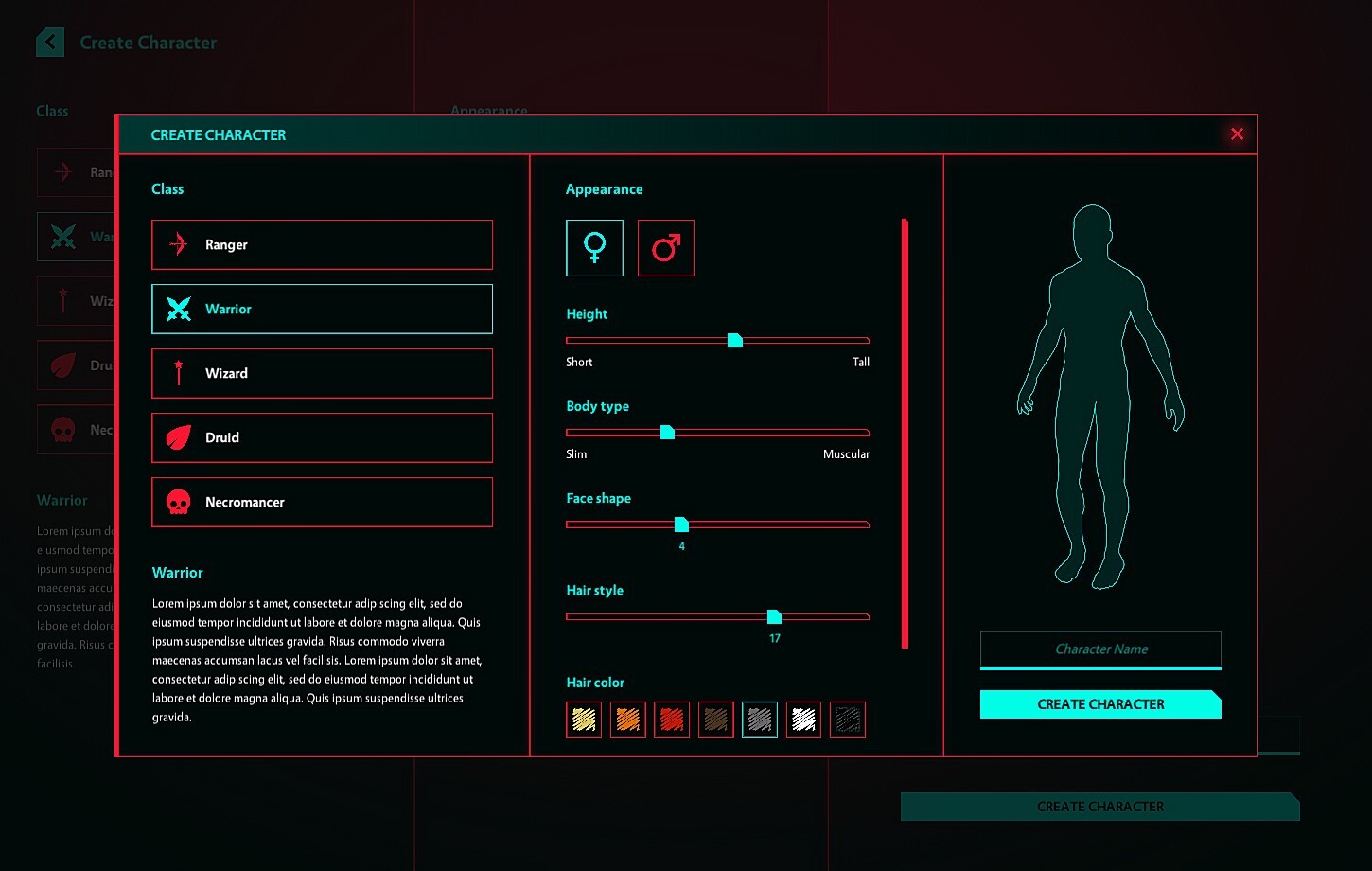Choose the Necromancer class
Viewport: 1372px width, 871px height.
click(x=322, y=502)
